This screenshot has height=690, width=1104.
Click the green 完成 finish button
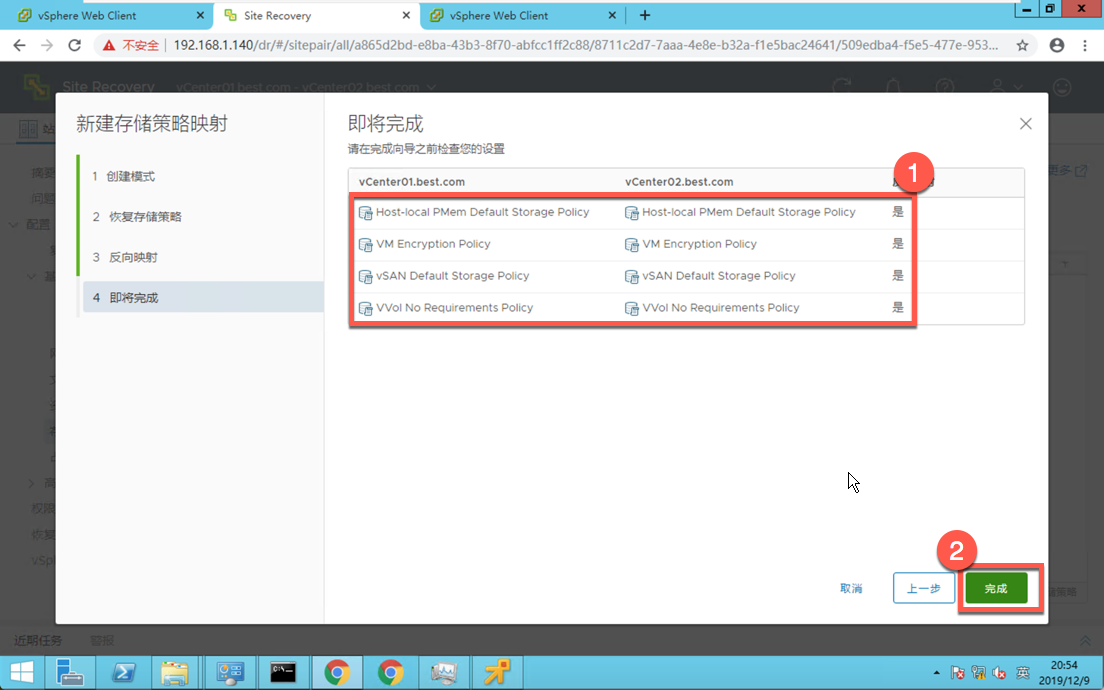[996, 588]
